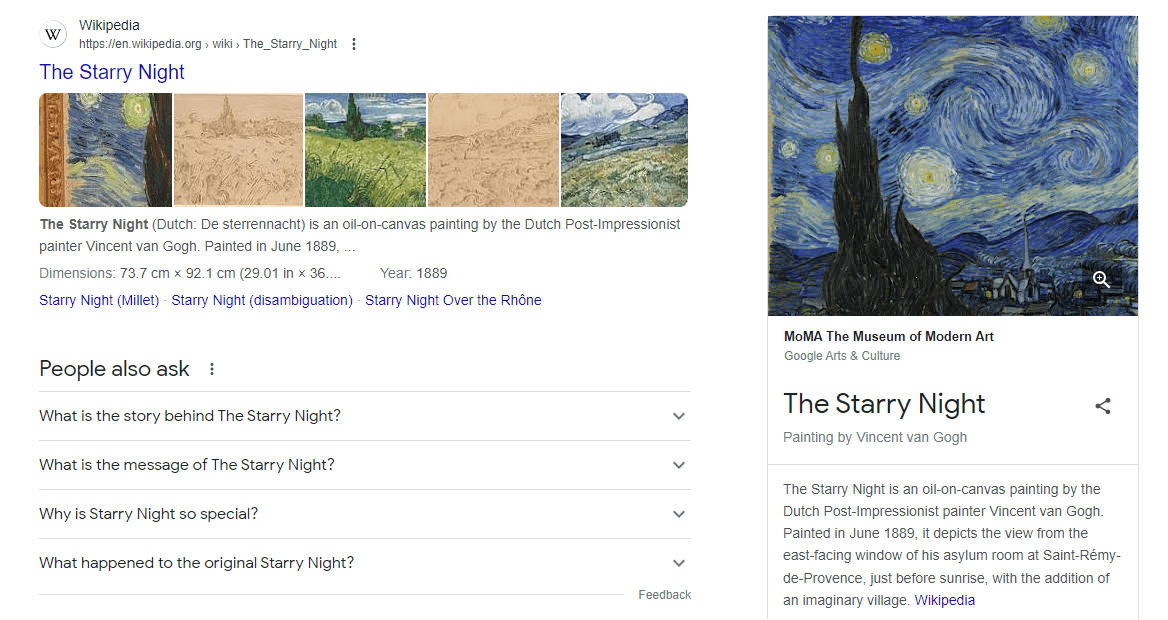
Task: Open The Starry Night Wikipedia result title
Action: (112, 72)
